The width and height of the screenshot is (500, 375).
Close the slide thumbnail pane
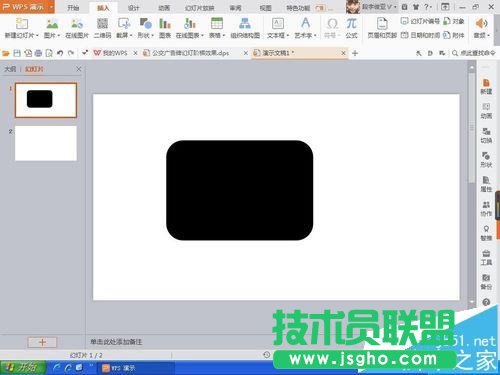tap(79, 69)
